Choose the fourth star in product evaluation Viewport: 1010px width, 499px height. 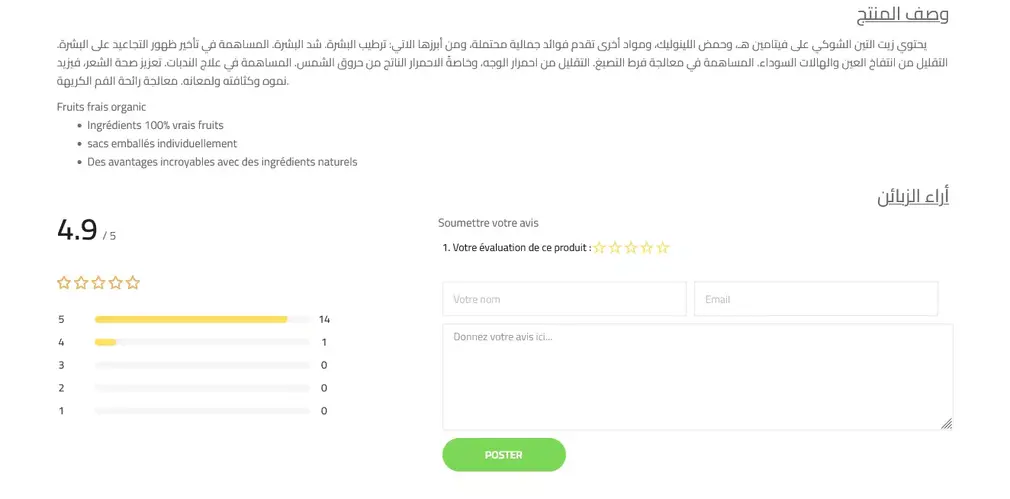647,248
